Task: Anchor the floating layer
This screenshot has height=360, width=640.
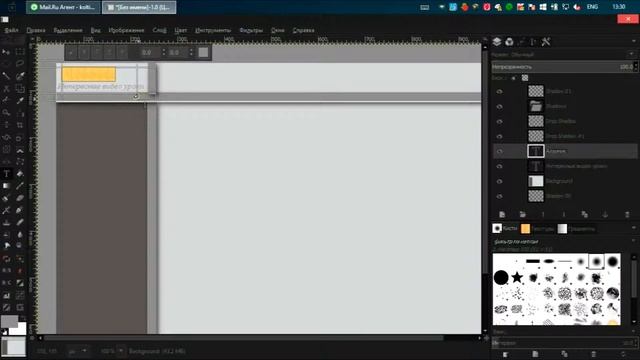Action: 605,214
